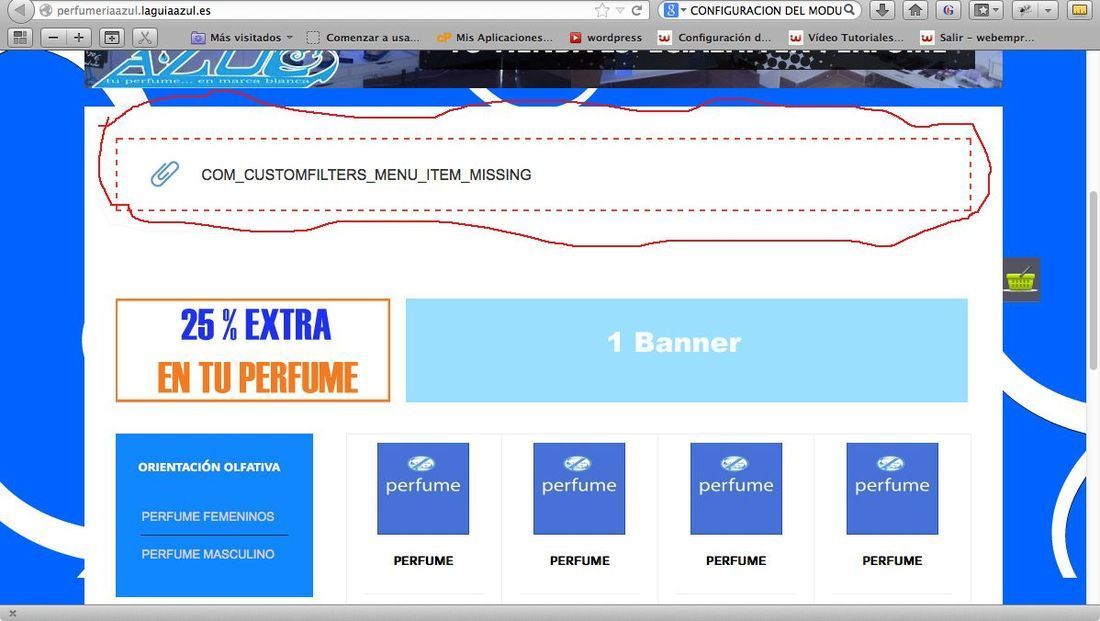Click the Google G toolbar button
The image size is (1100, 621).
click(948, 11)
